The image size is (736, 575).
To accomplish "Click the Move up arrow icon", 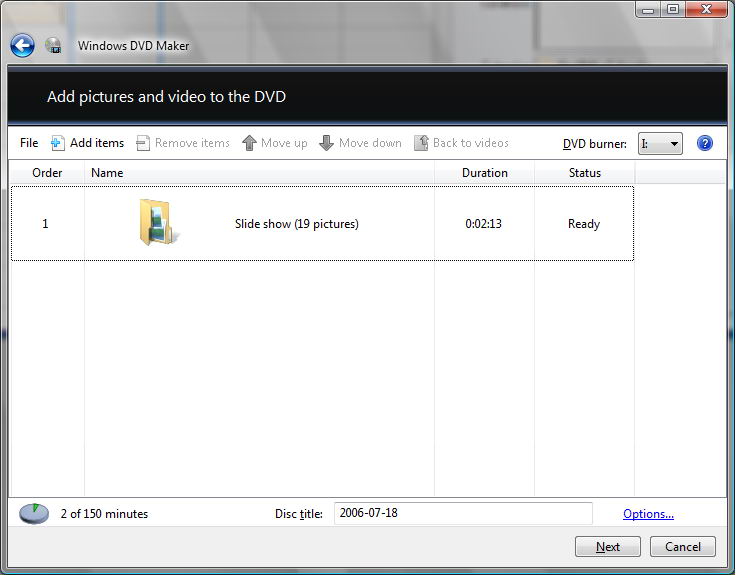I will [249, 143].
